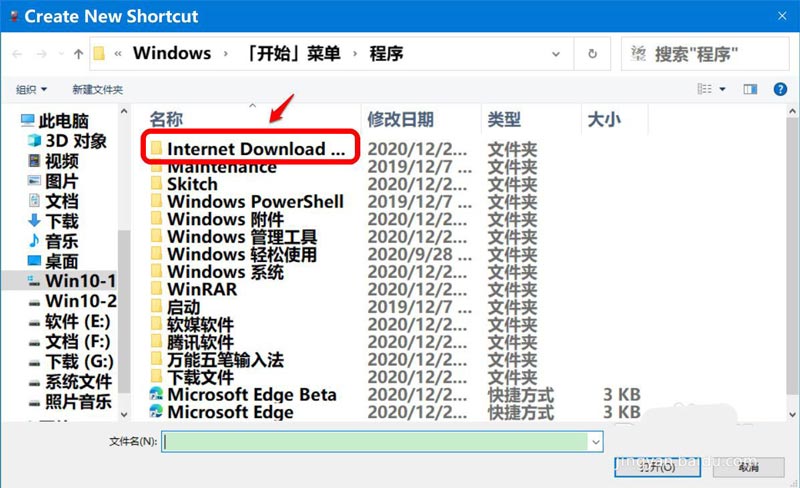Click the Microsoft Edge Beta icon
800x488 pixels.
pyautogui.click(x=156, y=394)
